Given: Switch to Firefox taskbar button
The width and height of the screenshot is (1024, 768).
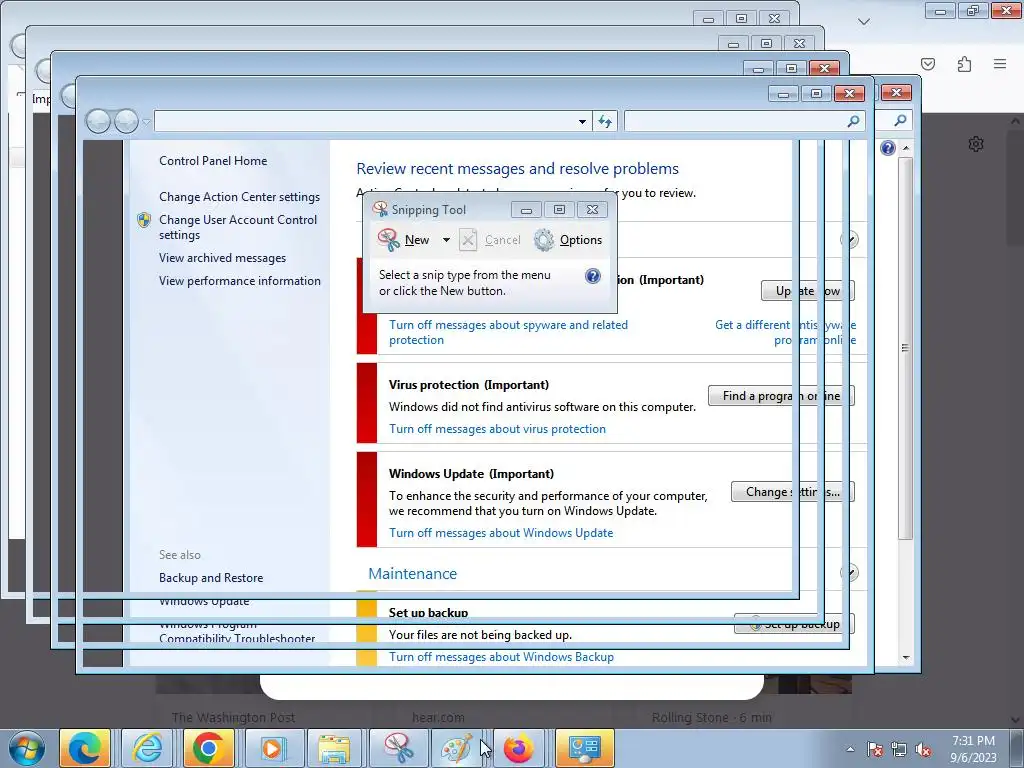Looking at the screenshot, I should click(x=520, y=748).
